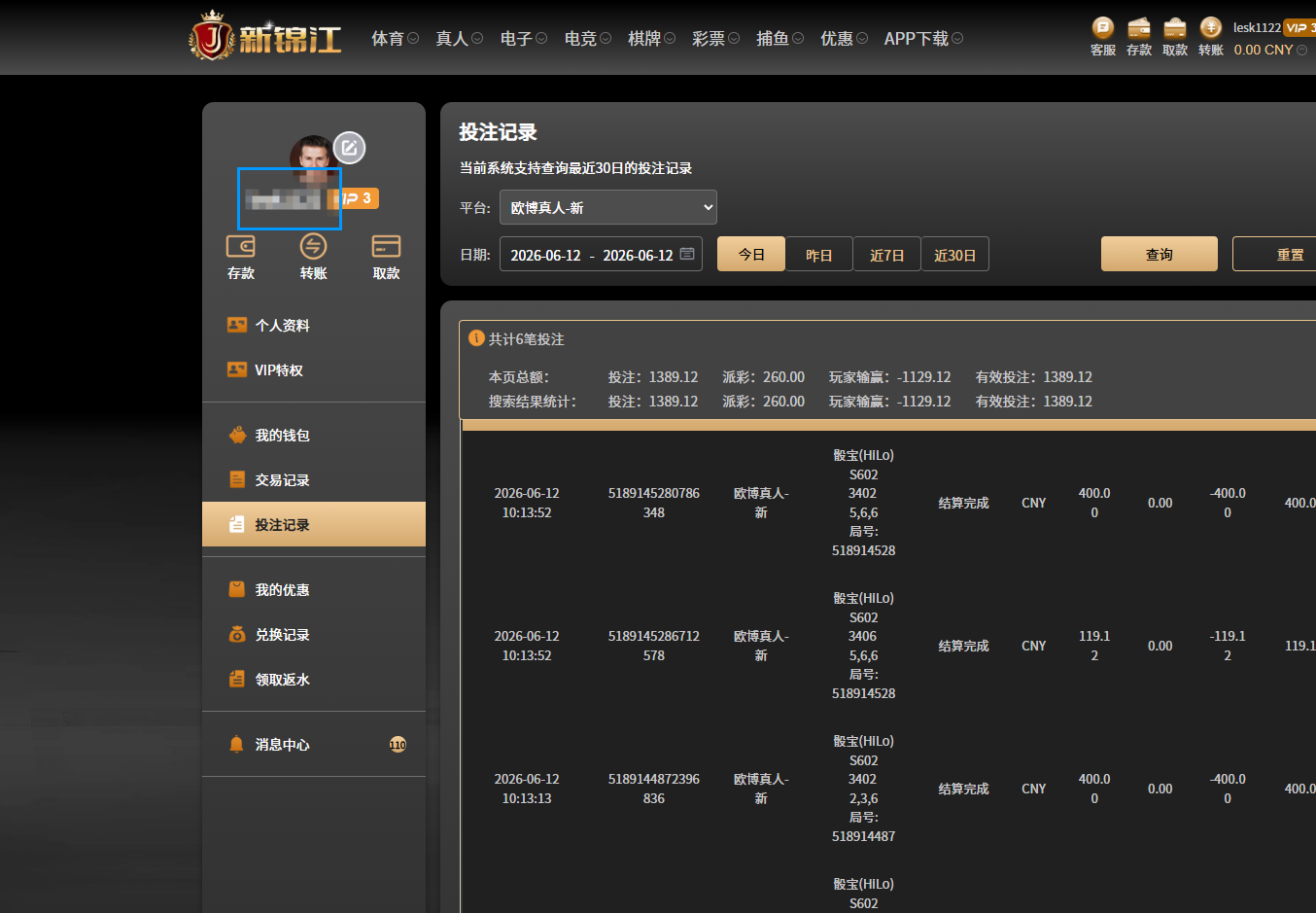Click order number 5189145286712578
Screen dimensions: 1316x913
(654, 646)
